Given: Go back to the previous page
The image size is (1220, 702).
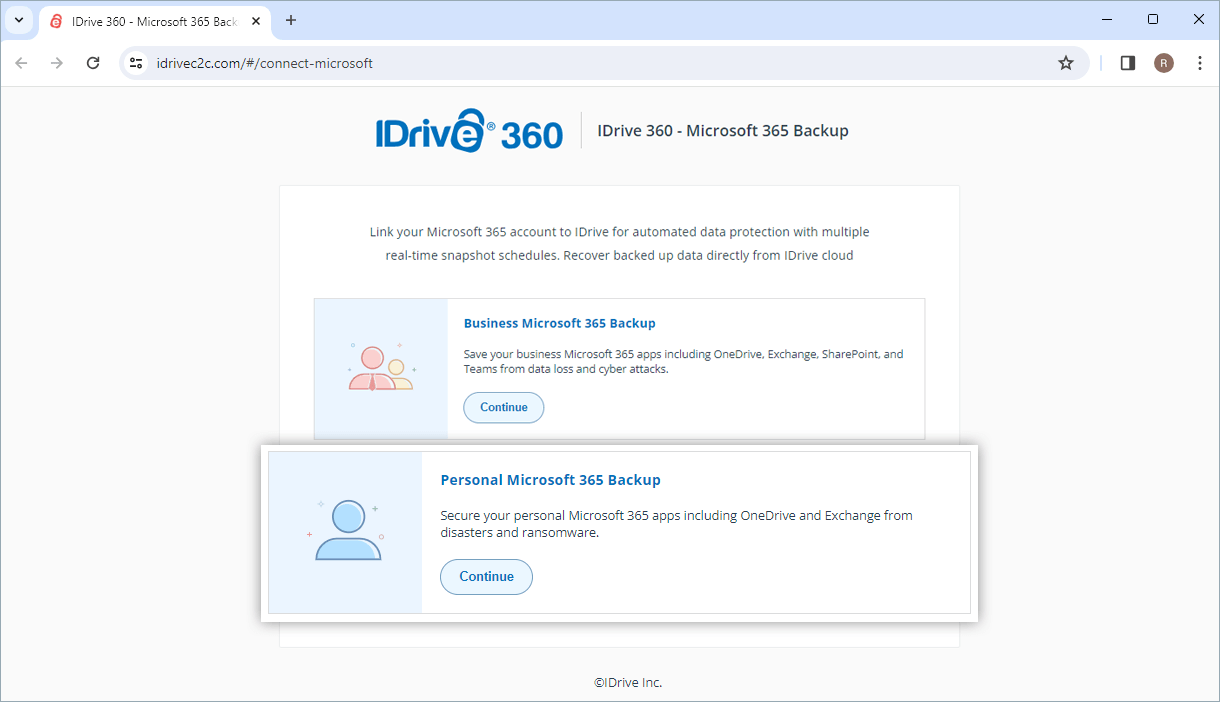Looking at the screenshot, I should [22, 63].
